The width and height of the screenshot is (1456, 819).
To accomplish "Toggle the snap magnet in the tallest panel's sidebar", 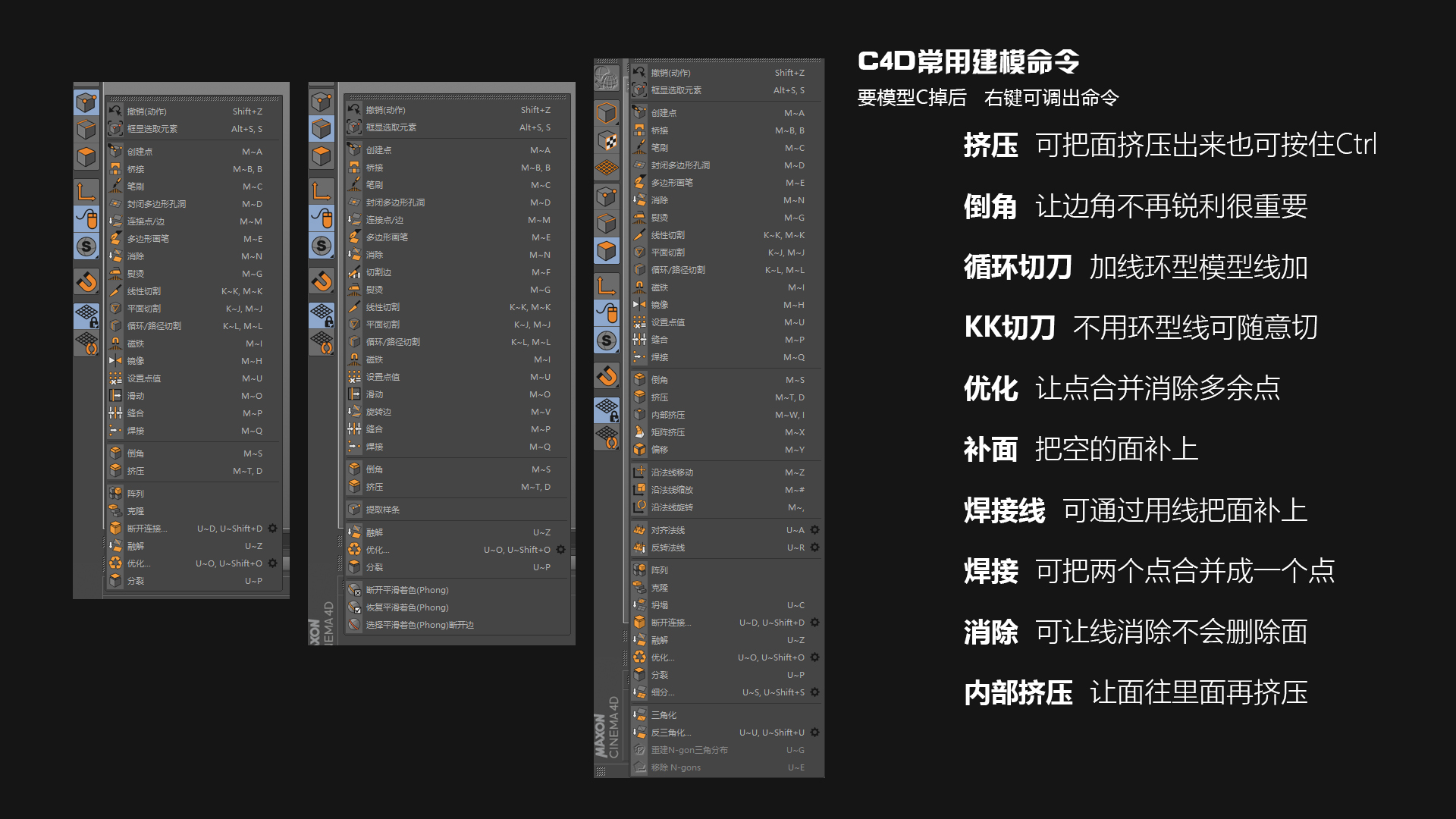I will 607,375.
